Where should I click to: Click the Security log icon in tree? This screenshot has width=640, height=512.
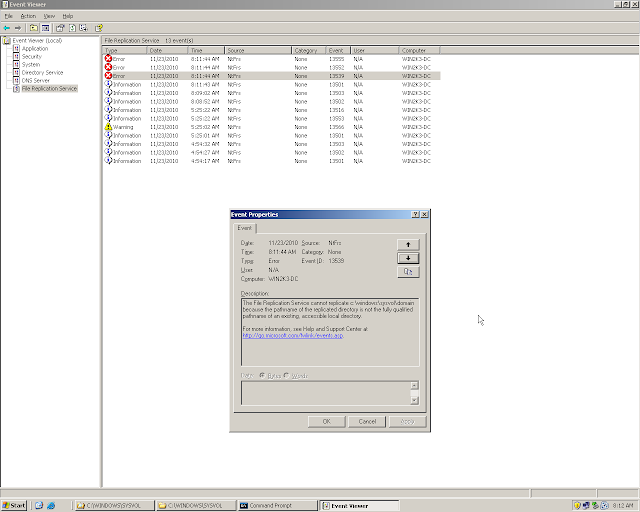click(16, 56)
